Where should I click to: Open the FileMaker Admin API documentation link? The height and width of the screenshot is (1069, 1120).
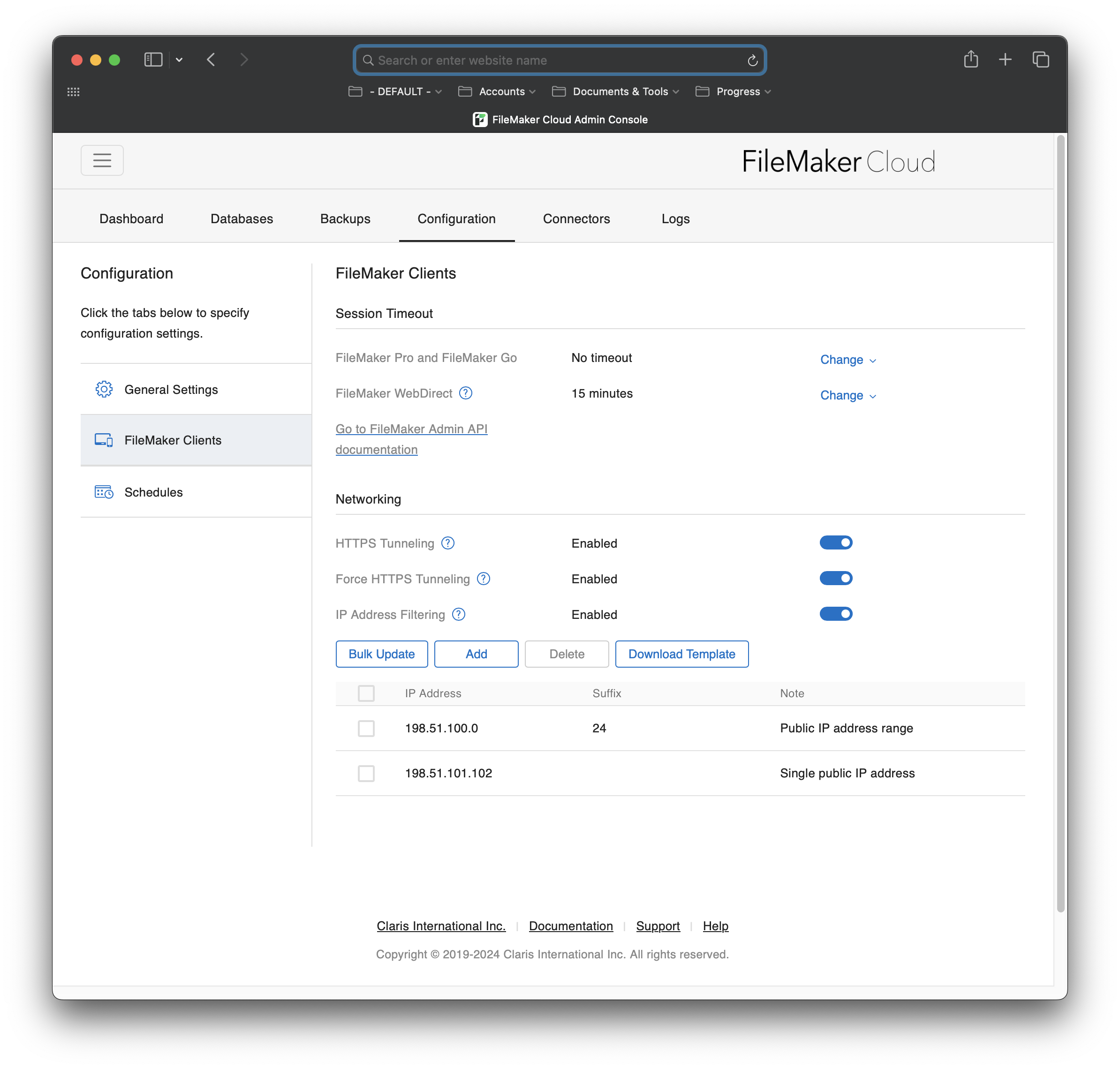tap(411, 439)
